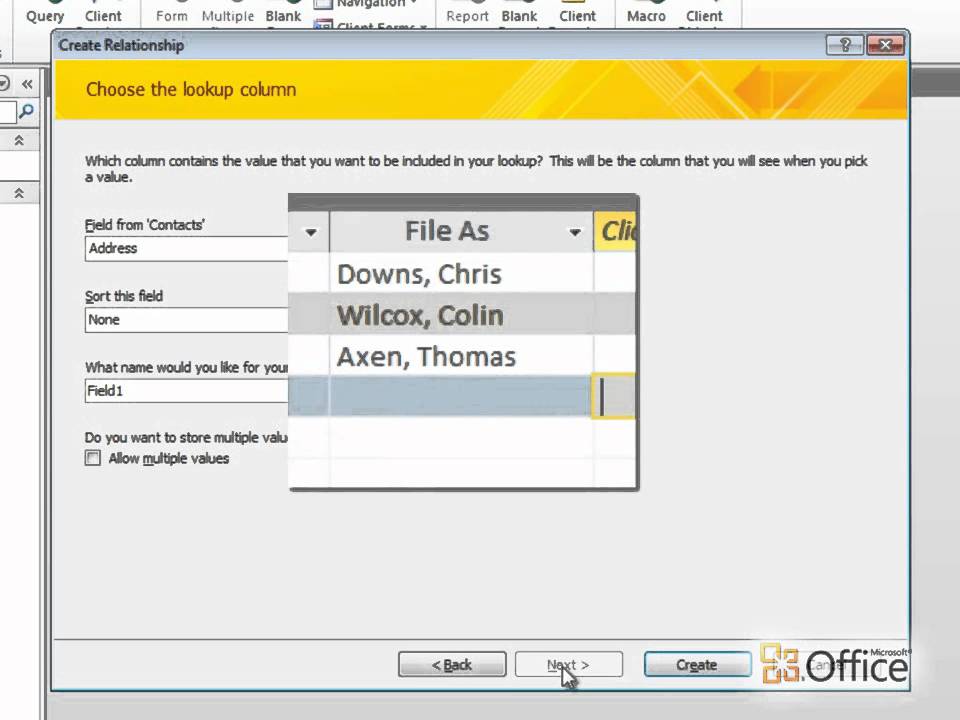Toggle topmost group chevron in navigation pane
Viewport: 960px width, 720px height.
(18, 142)
